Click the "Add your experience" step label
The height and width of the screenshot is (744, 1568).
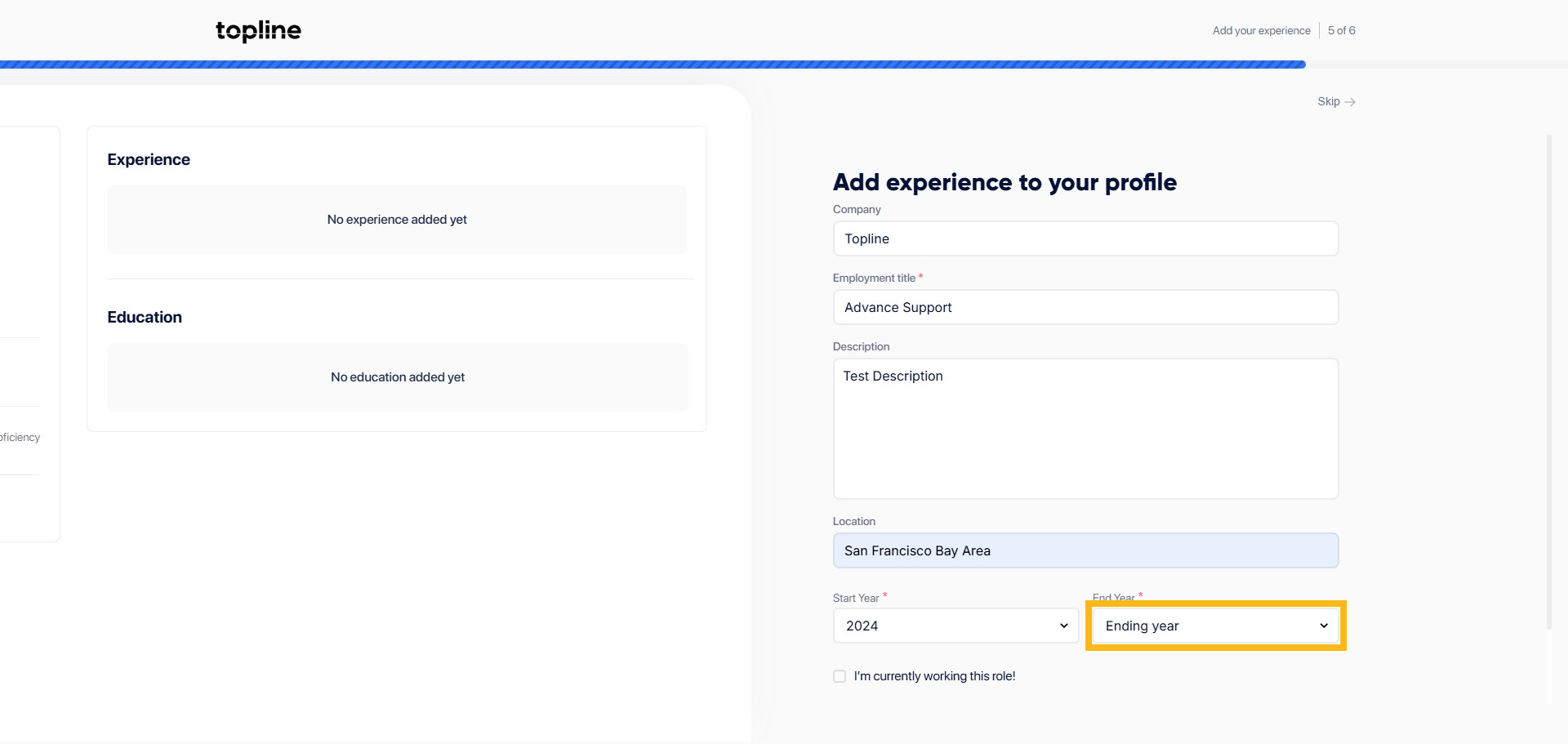pyautogui.click(x=1261, y=30)
